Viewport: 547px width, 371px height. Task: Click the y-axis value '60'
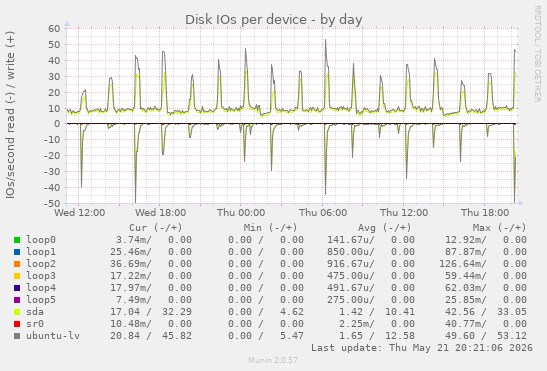tap(54, 28)
